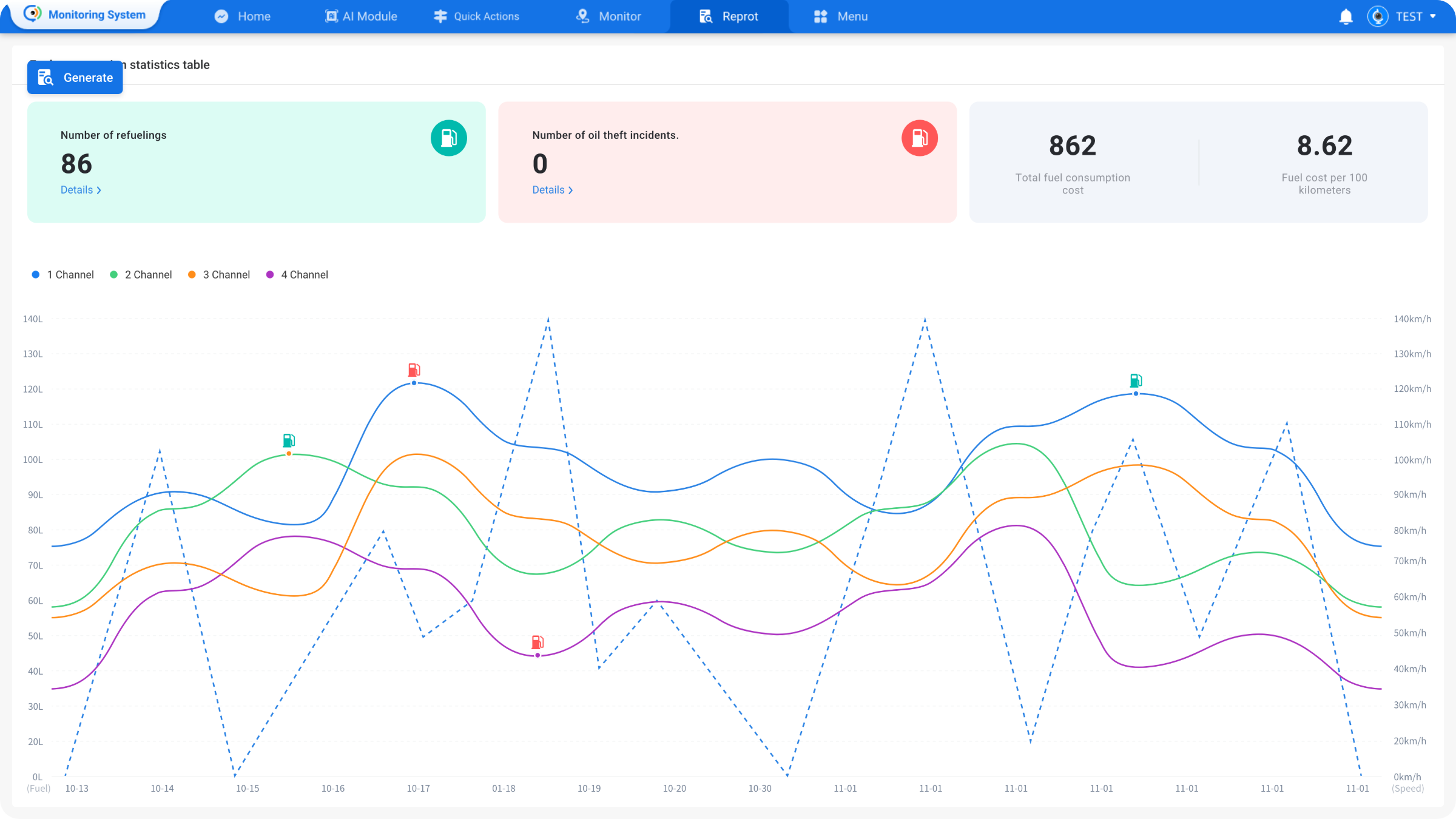Expand the TEST user dropdown arrow
This screenshot has height=819, width=1456.
tap(1433, 16)
